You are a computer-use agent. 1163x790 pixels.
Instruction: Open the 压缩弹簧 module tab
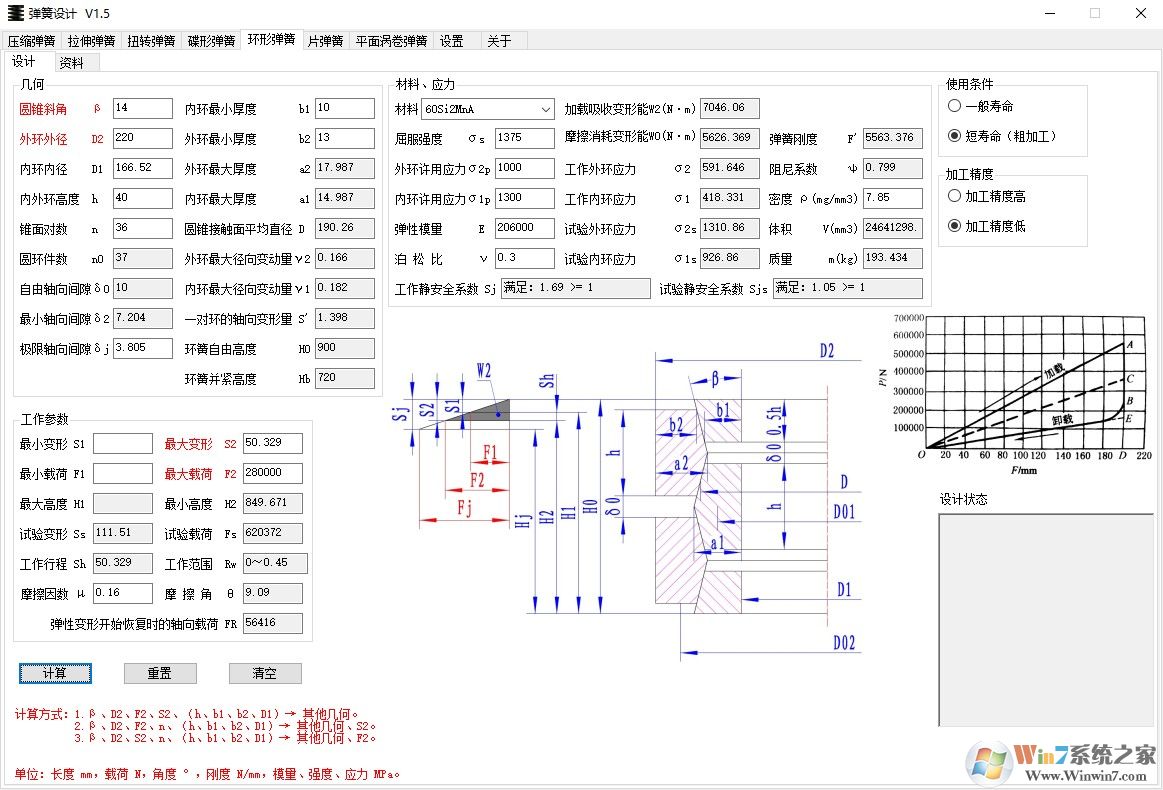30,40
